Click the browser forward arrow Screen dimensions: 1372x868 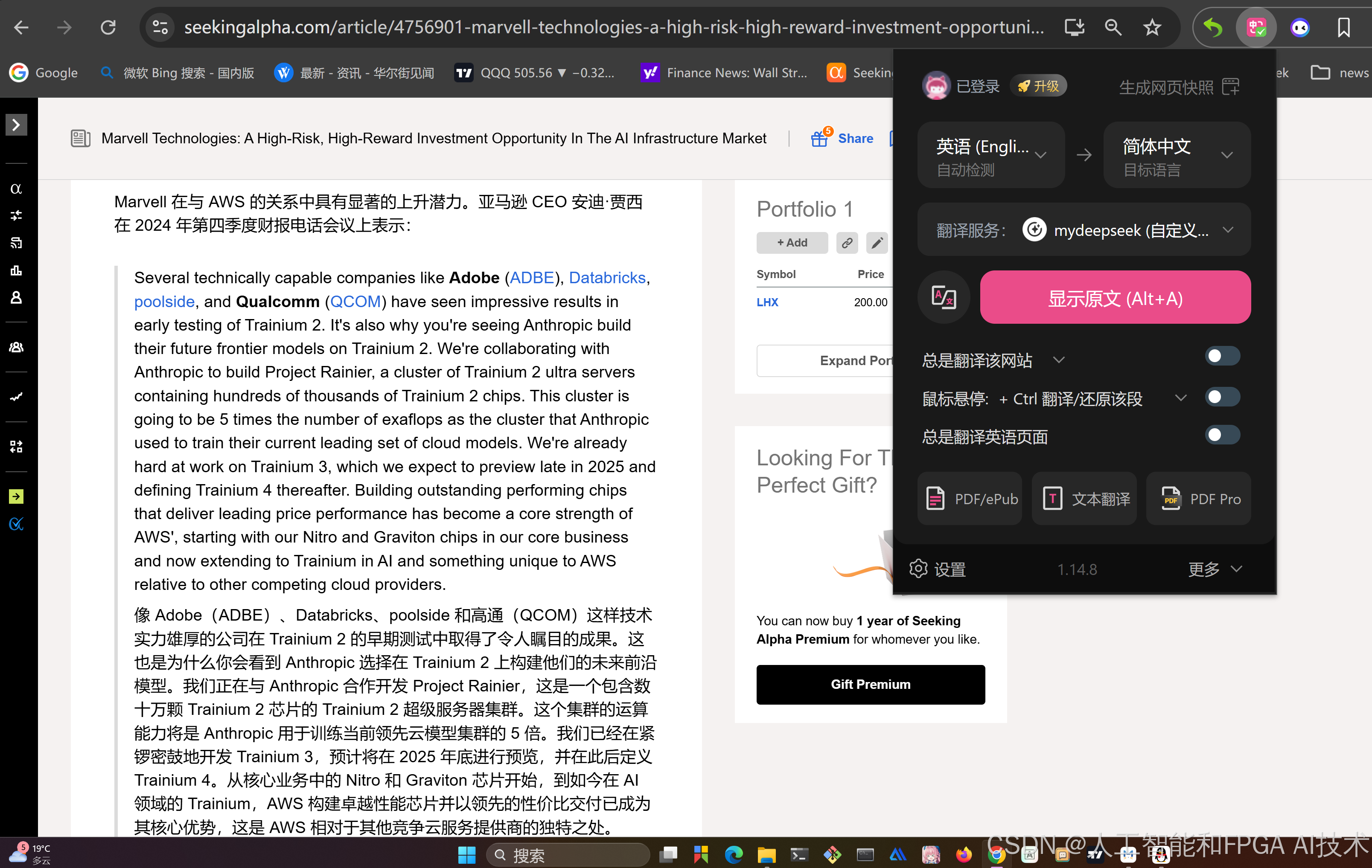[64, 27]
